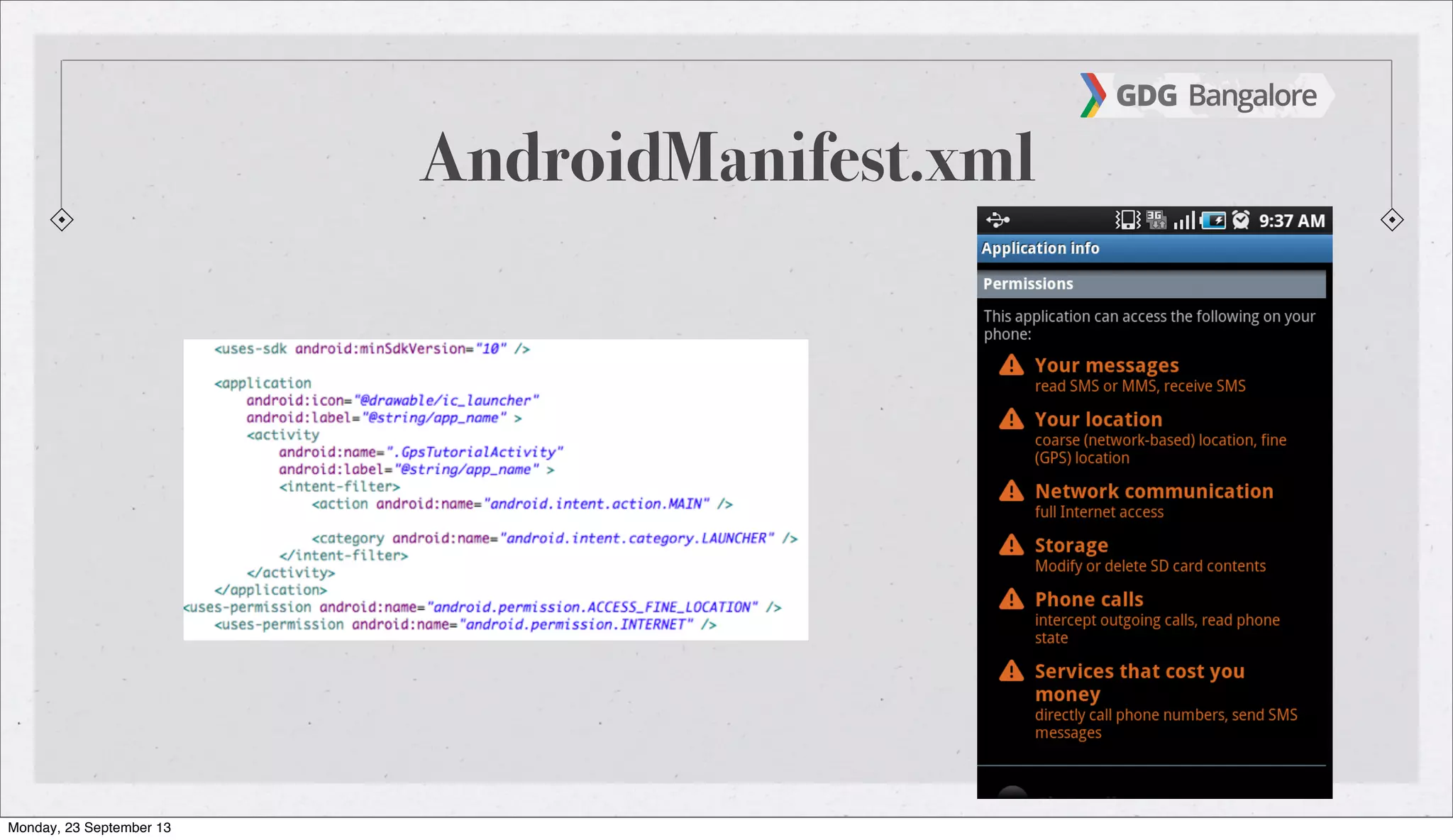Open the Network communication permission entry

click(x=1153, y=491)
